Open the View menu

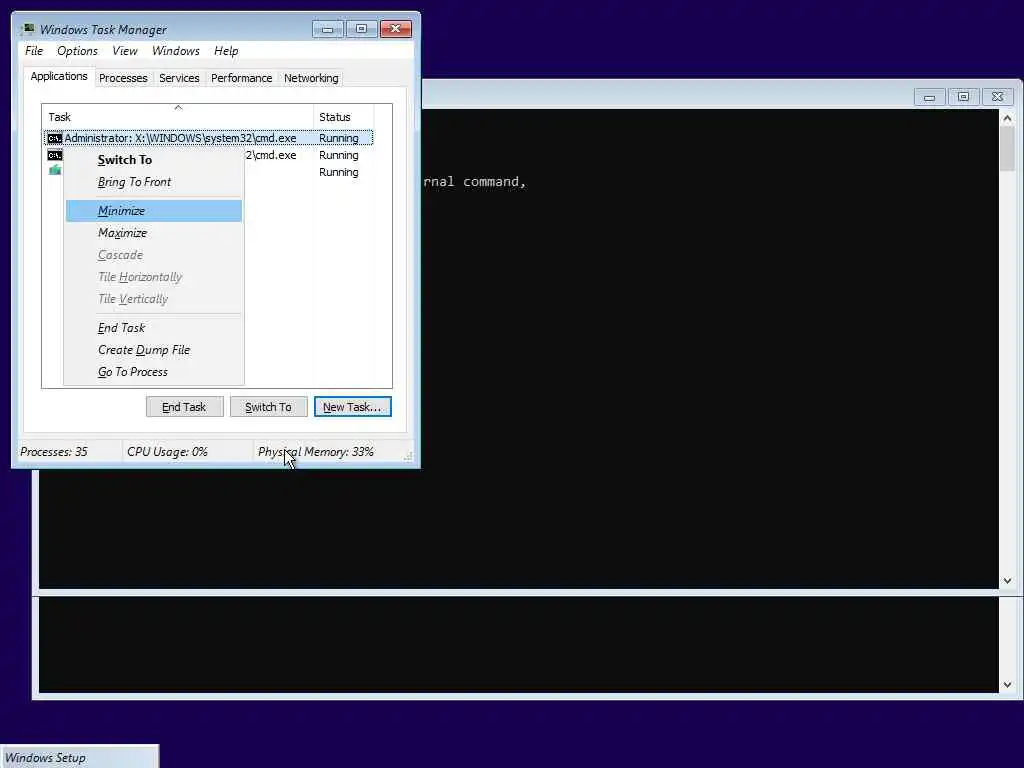click(125, 51)
